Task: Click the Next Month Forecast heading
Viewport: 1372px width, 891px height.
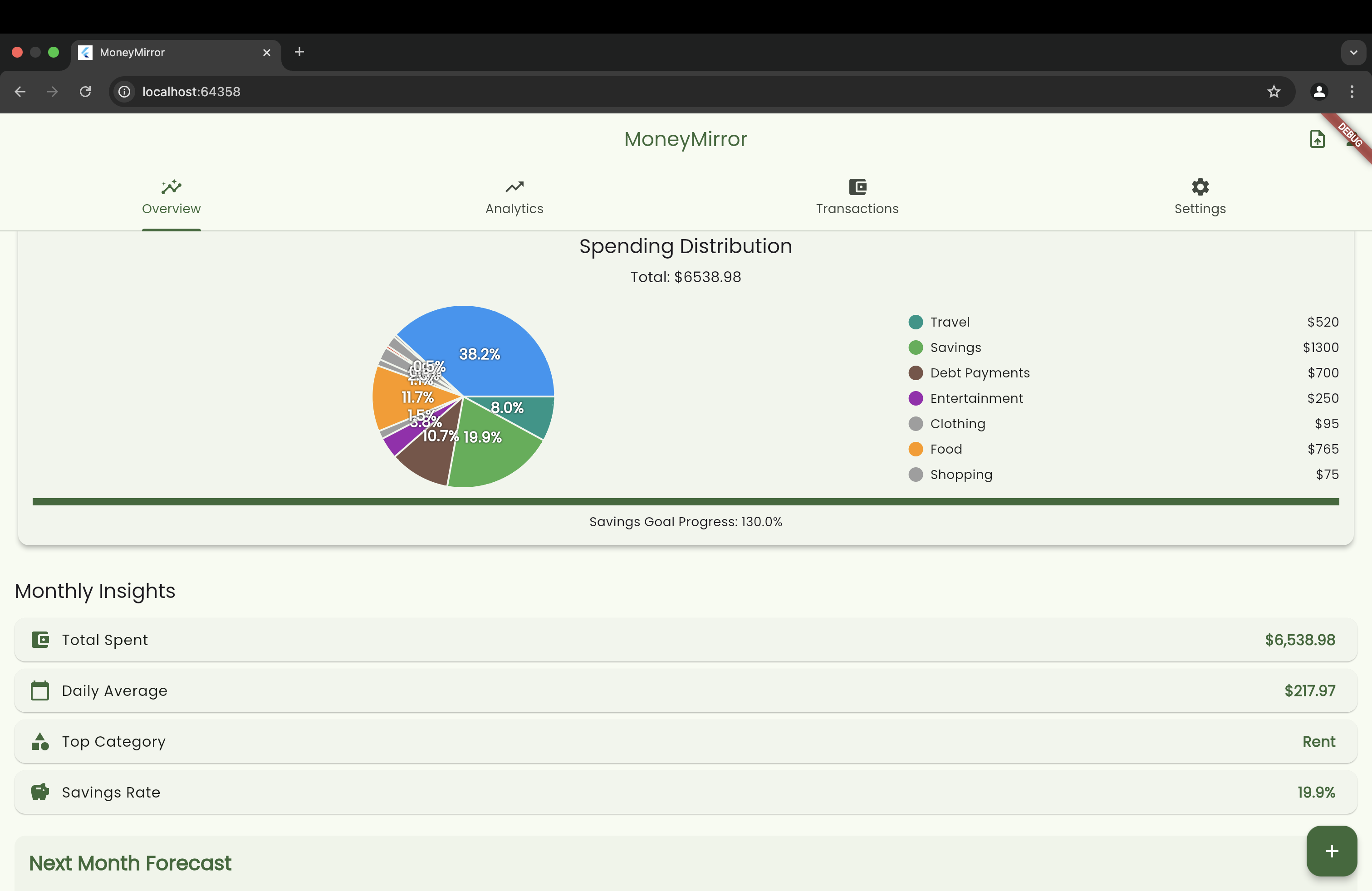Action: coord(130,863)
